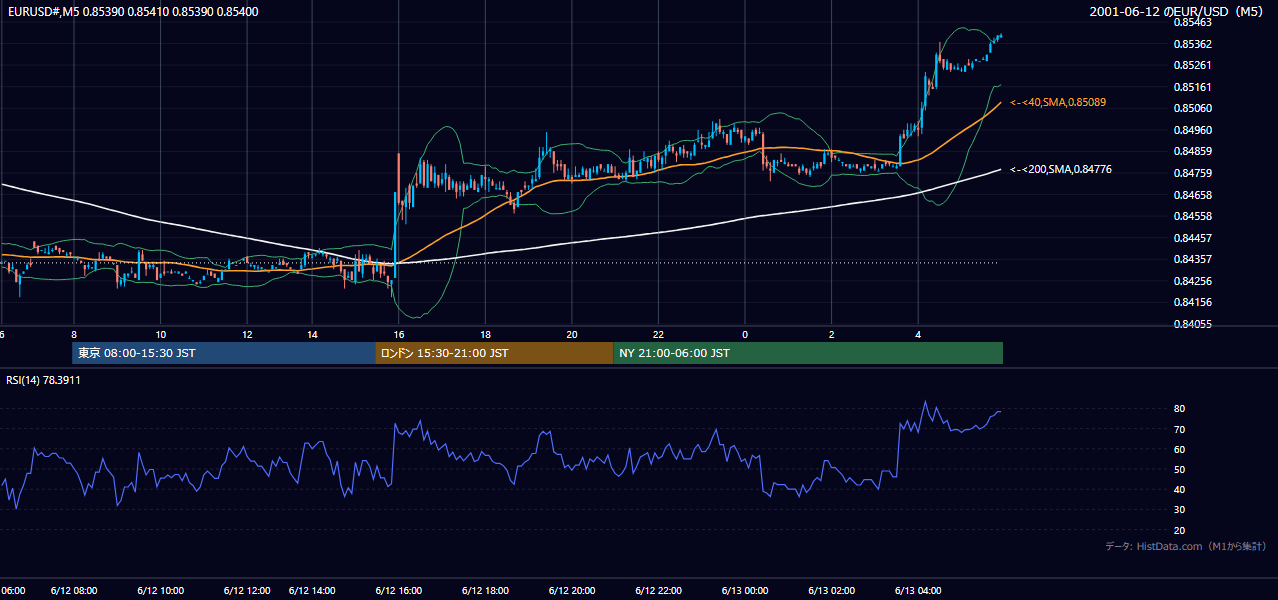Click the RSI(14) 78.3911 indicator label
Image resolution: width=1278 pixels, height=600 pixels.
[x=43, y=380]
